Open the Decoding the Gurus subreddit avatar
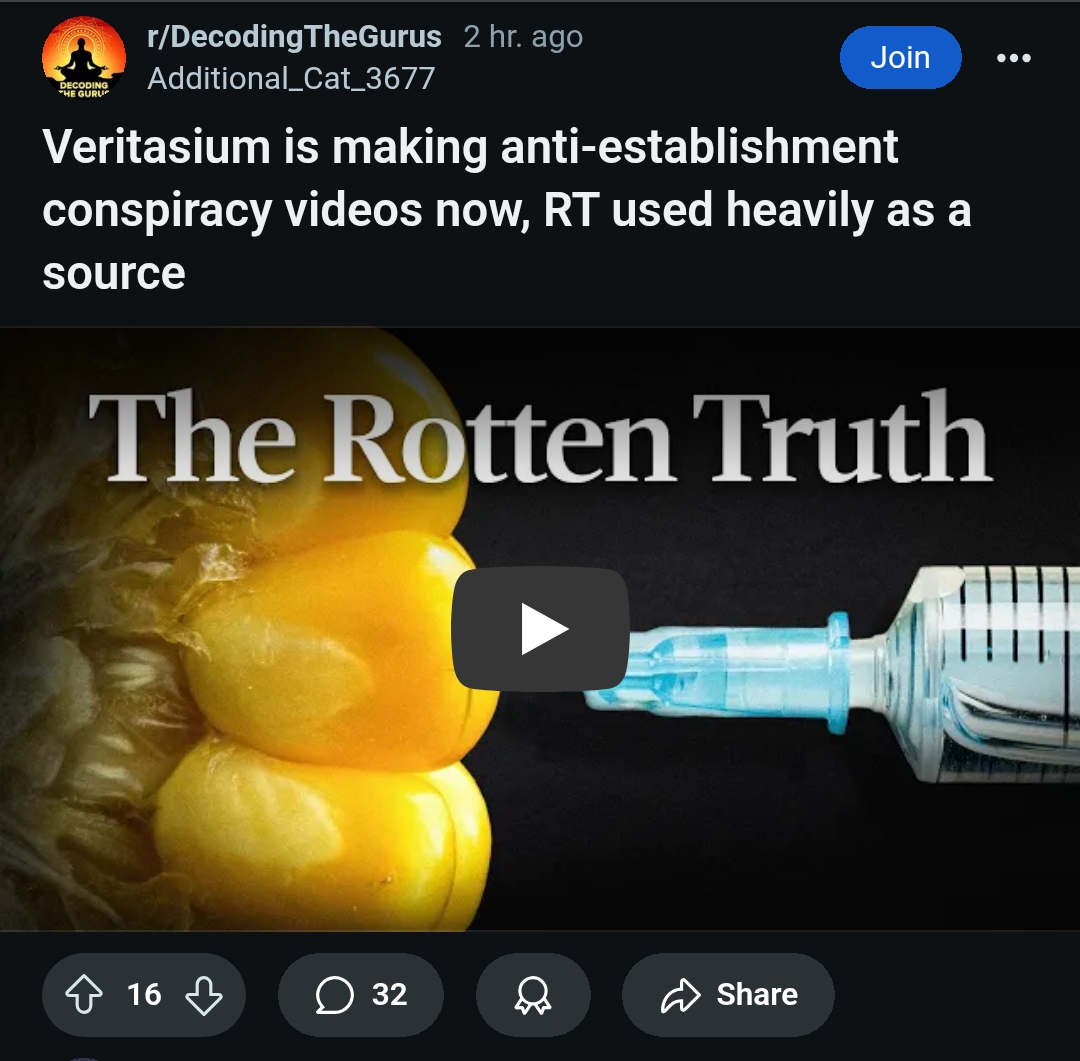 84,58
